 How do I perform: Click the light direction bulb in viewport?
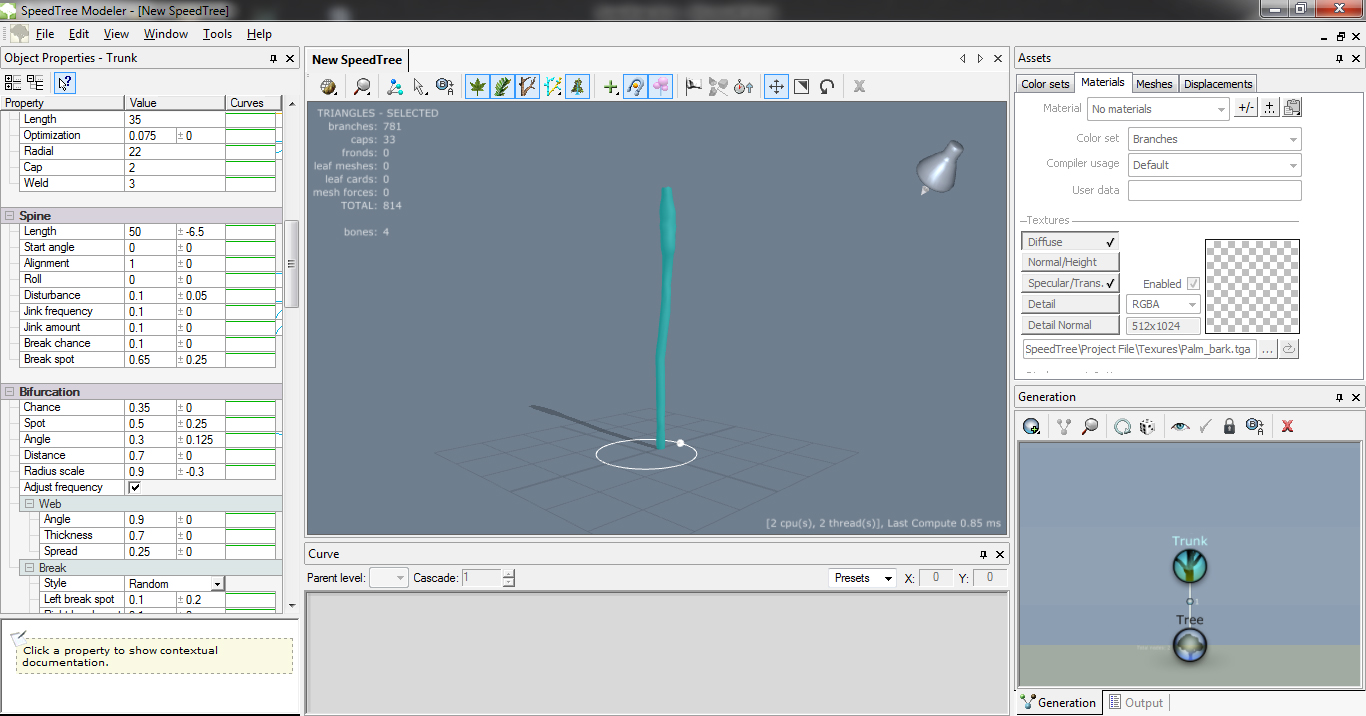point(940,168)
